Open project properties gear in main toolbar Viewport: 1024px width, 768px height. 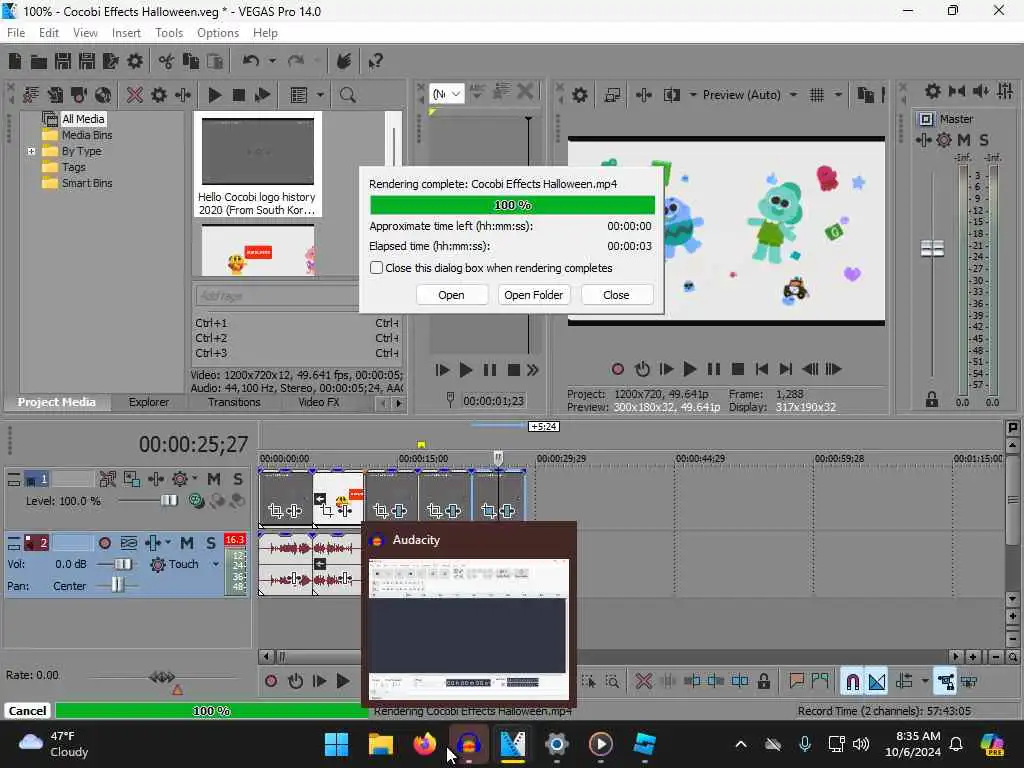pos(135,61)
